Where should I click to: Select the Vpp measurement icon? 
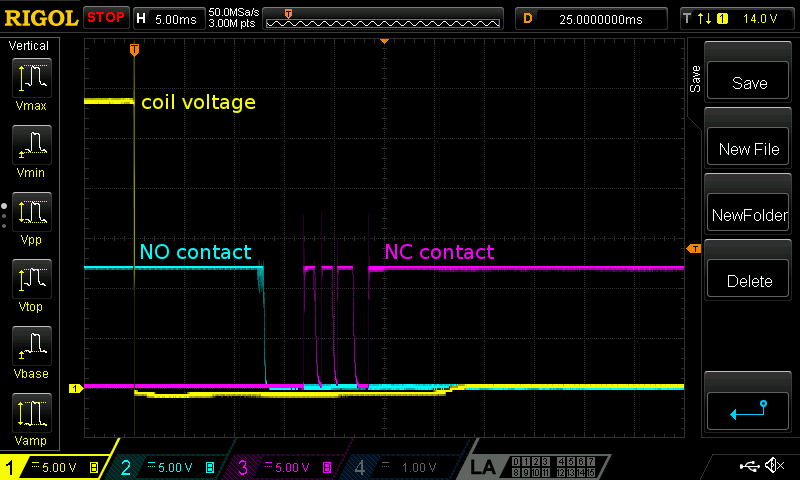coord(32,212)
